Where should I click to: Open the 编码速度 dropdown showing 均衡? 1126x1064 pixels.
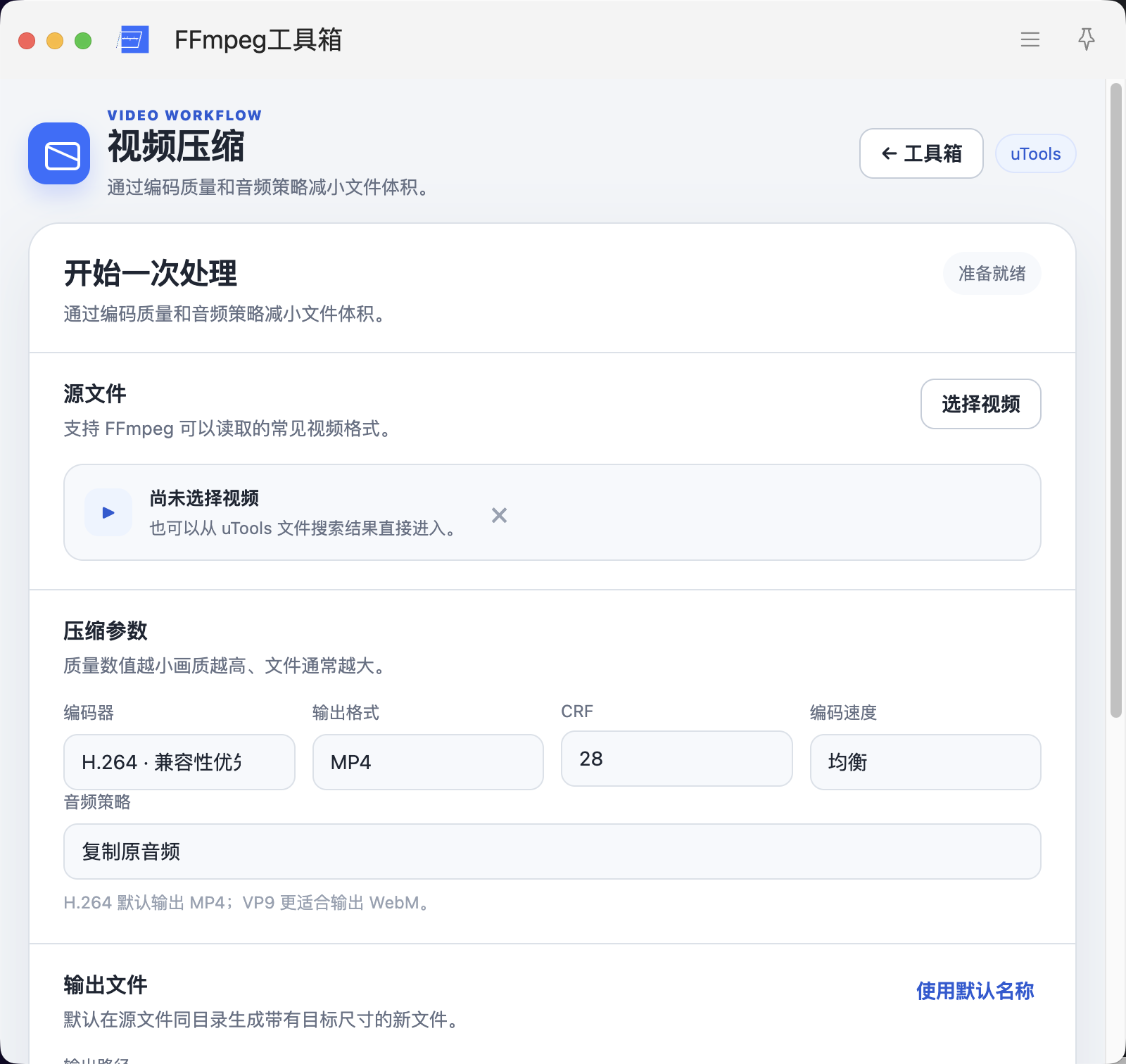pyautogui.click(x=925, y=762)
